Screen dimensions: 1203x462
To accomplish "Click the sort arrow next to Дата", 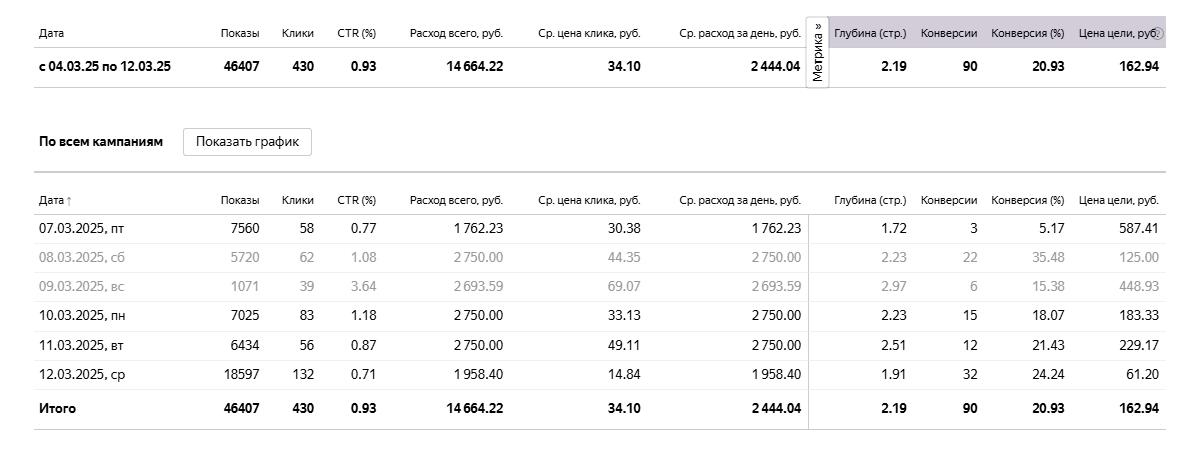I will click(x=69, y=201).
